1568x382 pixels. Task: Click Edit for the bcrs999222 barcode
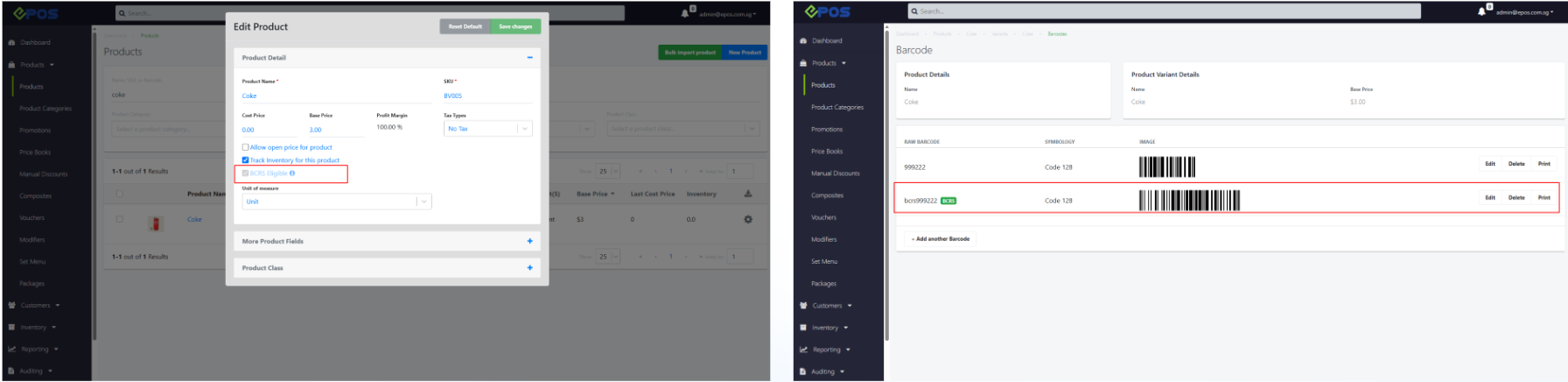click(1490, 198)
